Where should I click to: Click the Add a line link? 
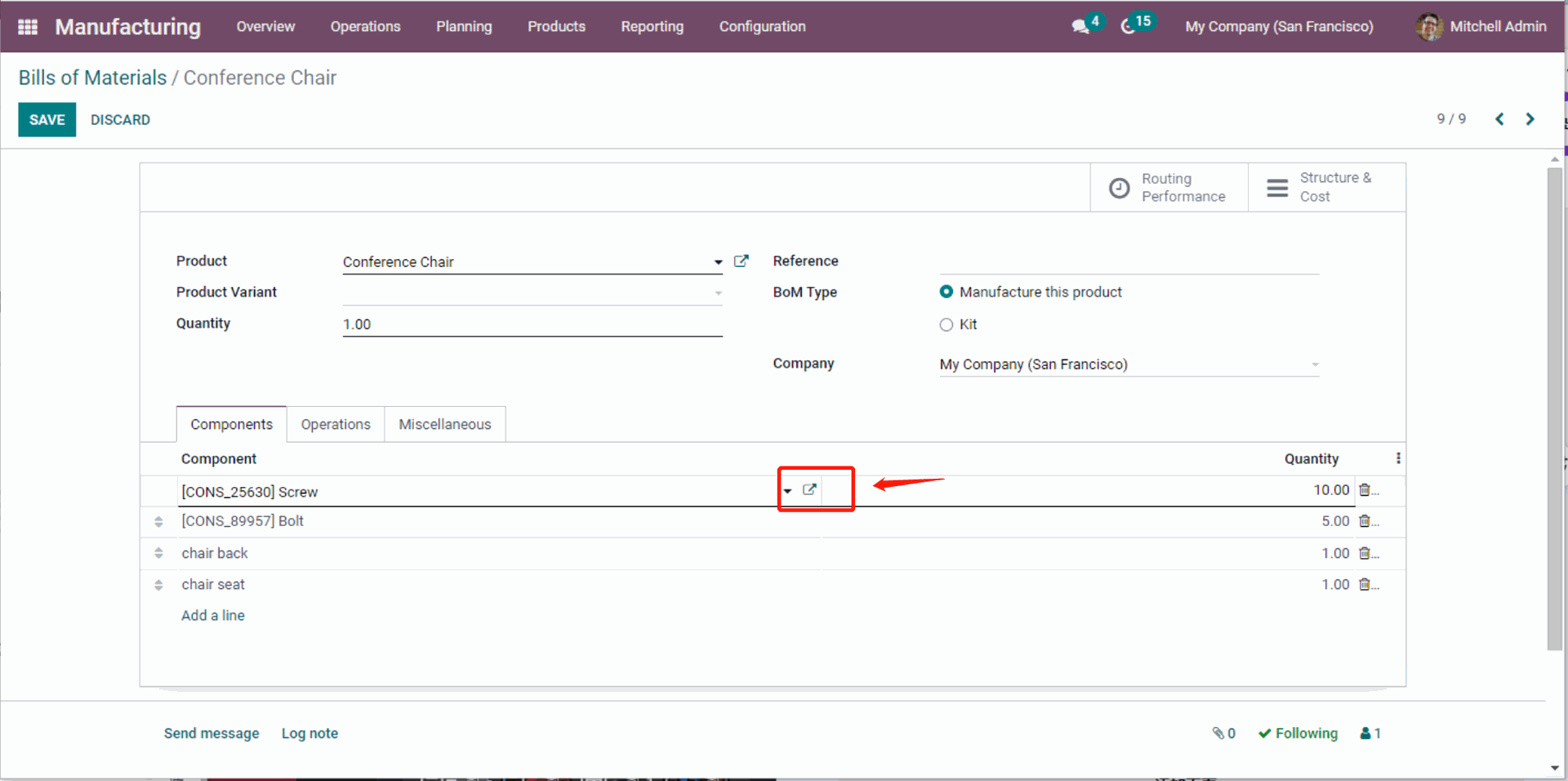[x=212, y=615]
